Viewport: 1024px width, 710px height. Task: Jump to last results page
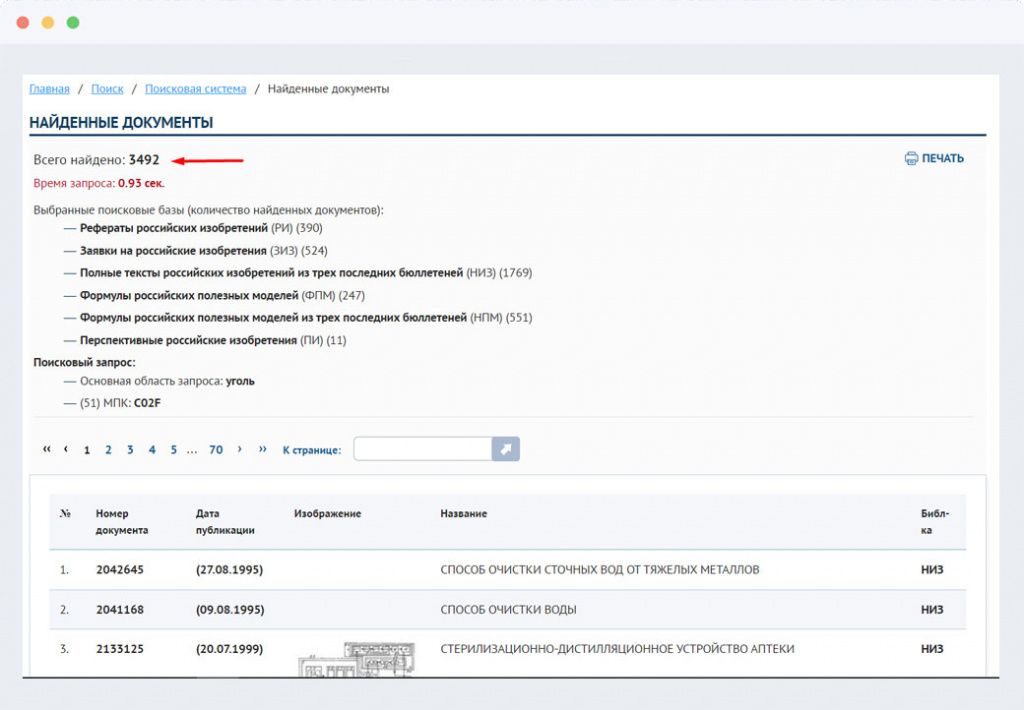pos(262,450)
